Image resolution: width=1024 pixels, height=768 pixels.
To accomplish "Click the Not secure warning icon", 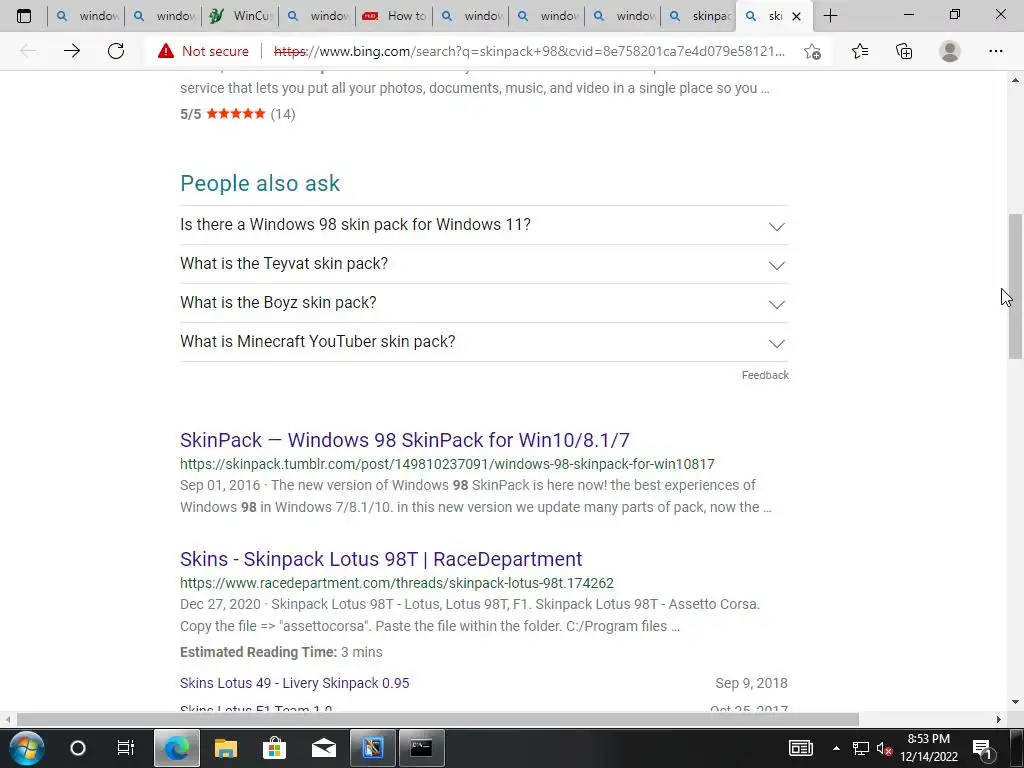I will point(166,51).
